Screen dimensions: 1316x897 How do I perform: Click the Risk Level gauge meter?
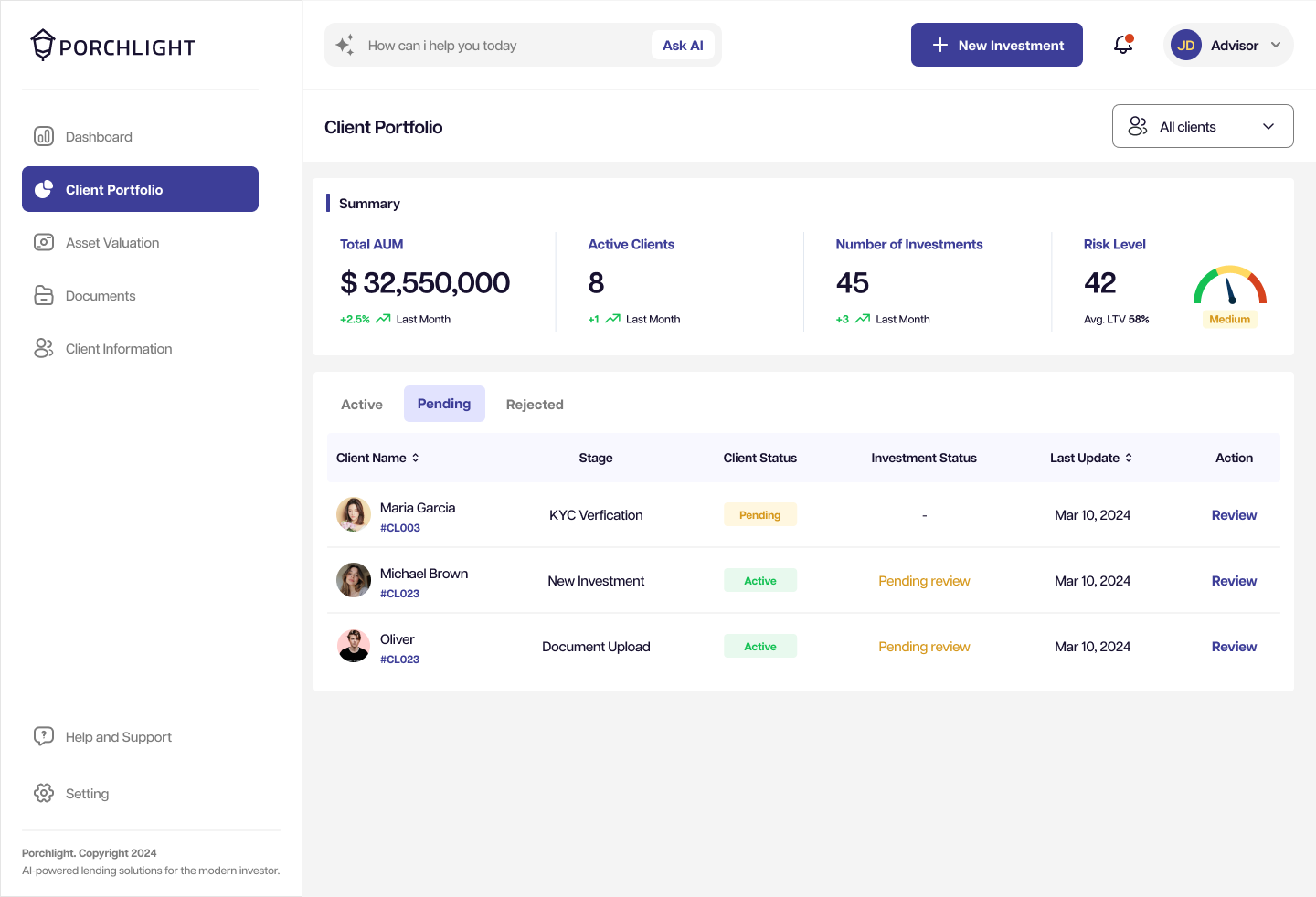(x=1230, y=287)
